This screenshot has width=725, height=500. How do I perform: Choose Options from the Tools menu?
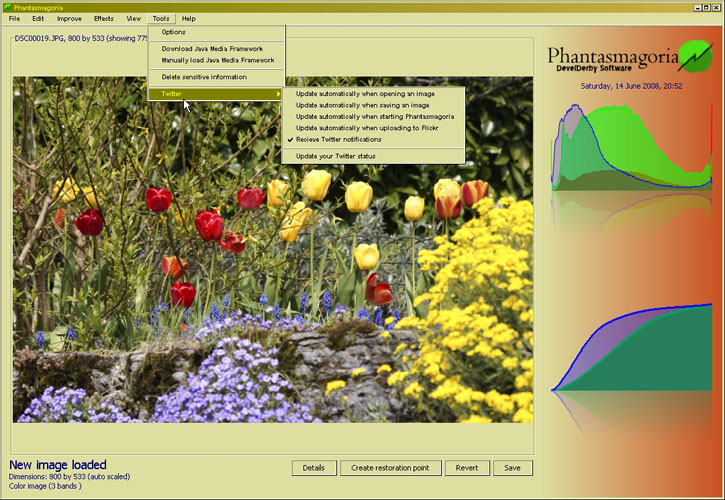tap(174, 32)
